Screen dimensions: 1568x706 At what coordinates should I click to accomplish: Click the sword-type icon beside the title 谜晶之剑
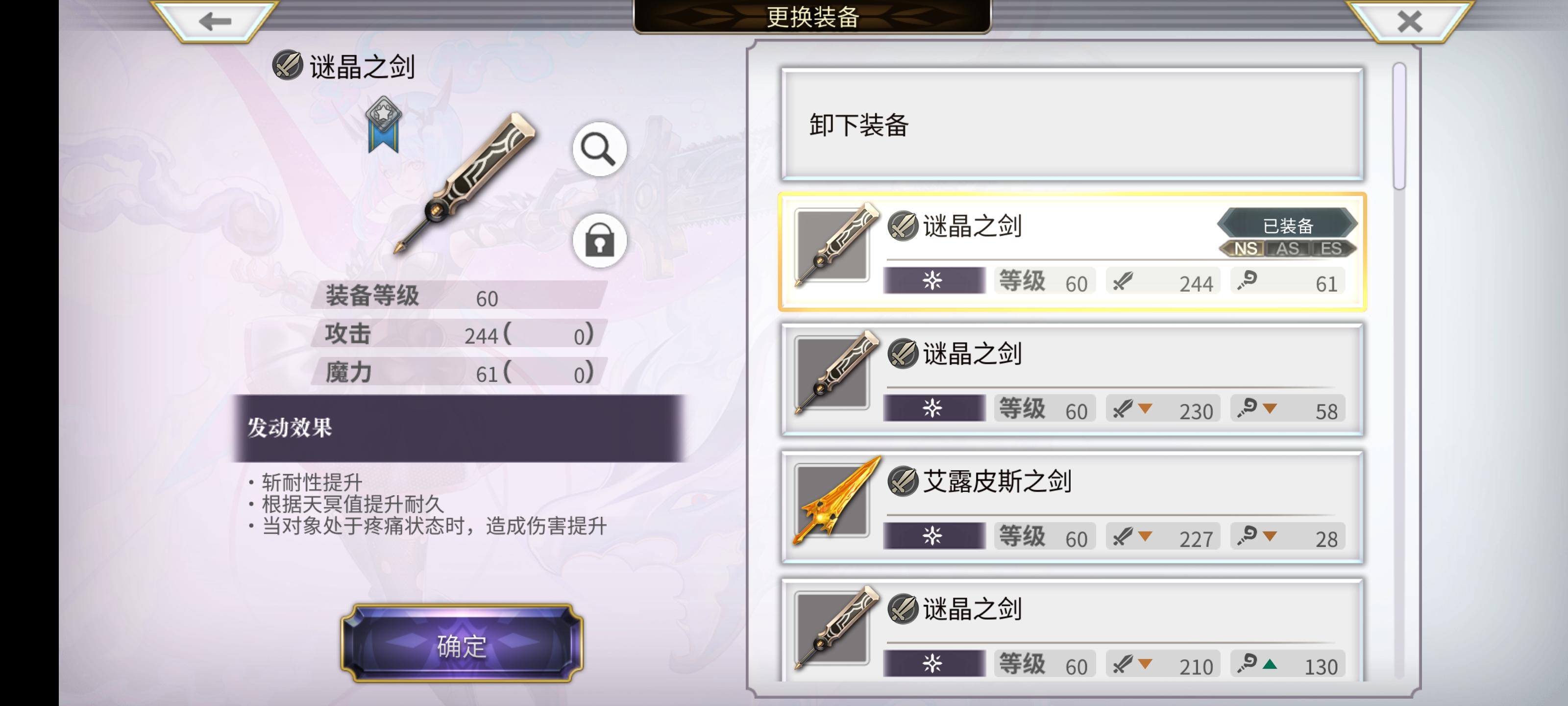(287, 65)
